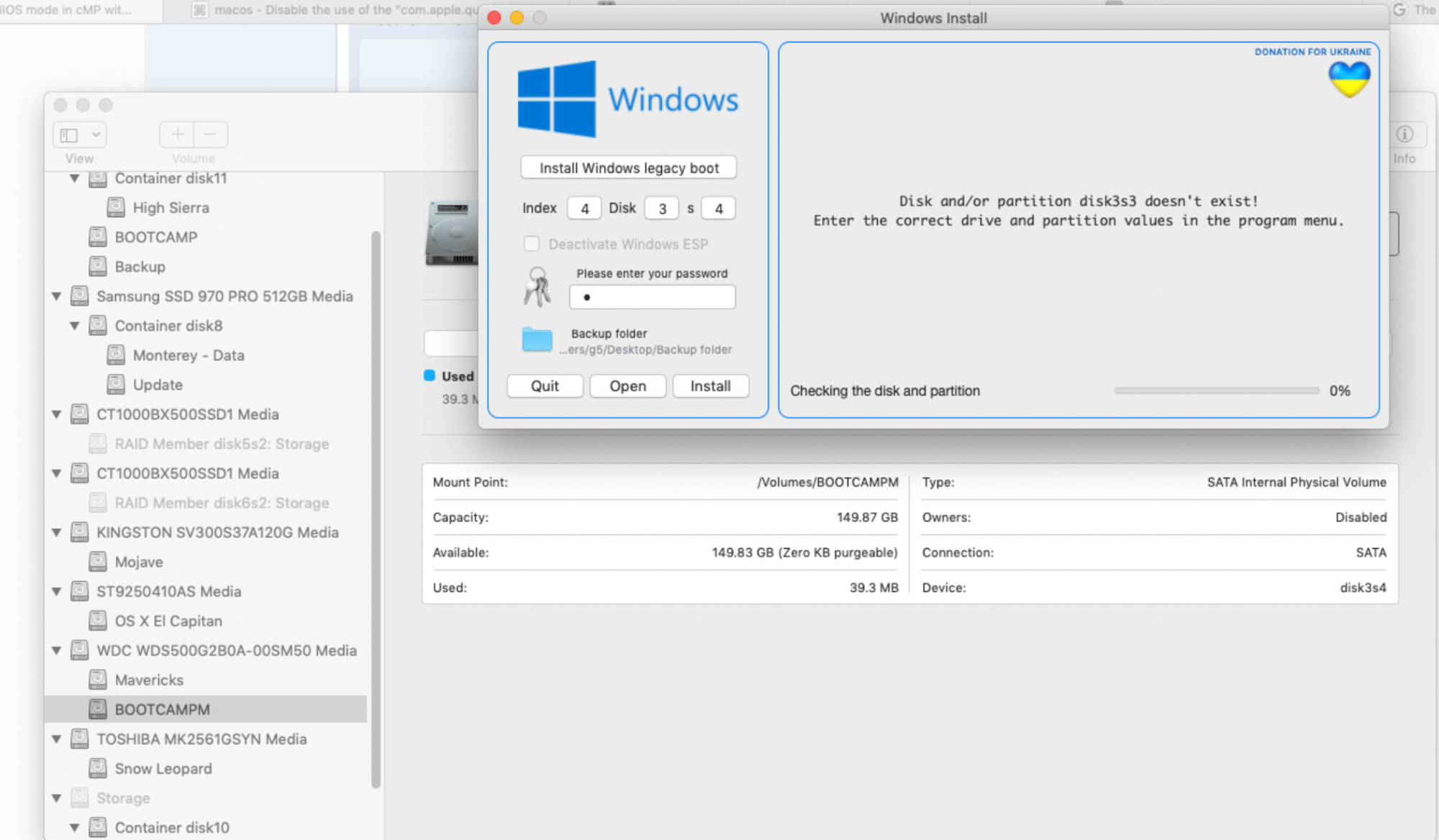This screenshot has width=1439, height=840.
Task: Click the Info toolbar icon
Action: [1404, 134]
